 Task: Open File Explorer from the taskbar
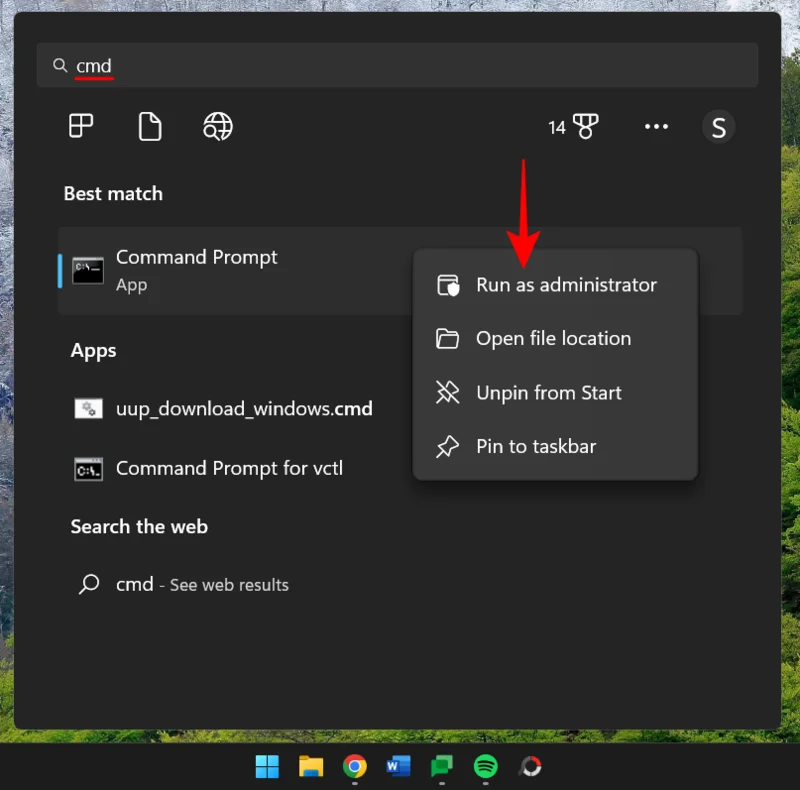[311, 767]
